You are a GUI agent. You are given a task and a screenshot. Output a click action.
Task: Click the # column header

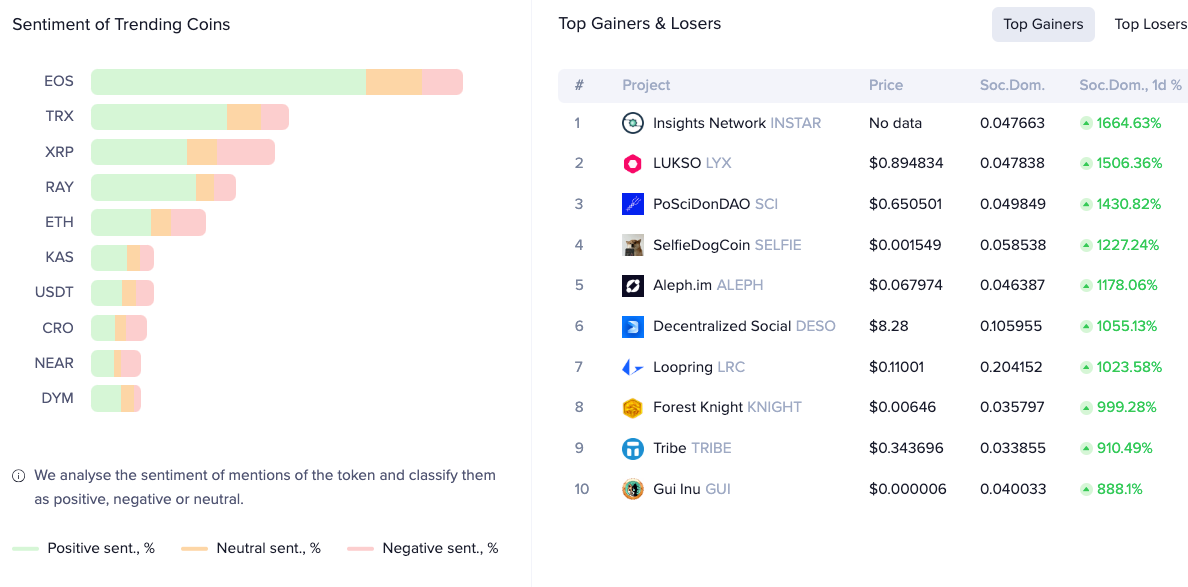[579, 85]
